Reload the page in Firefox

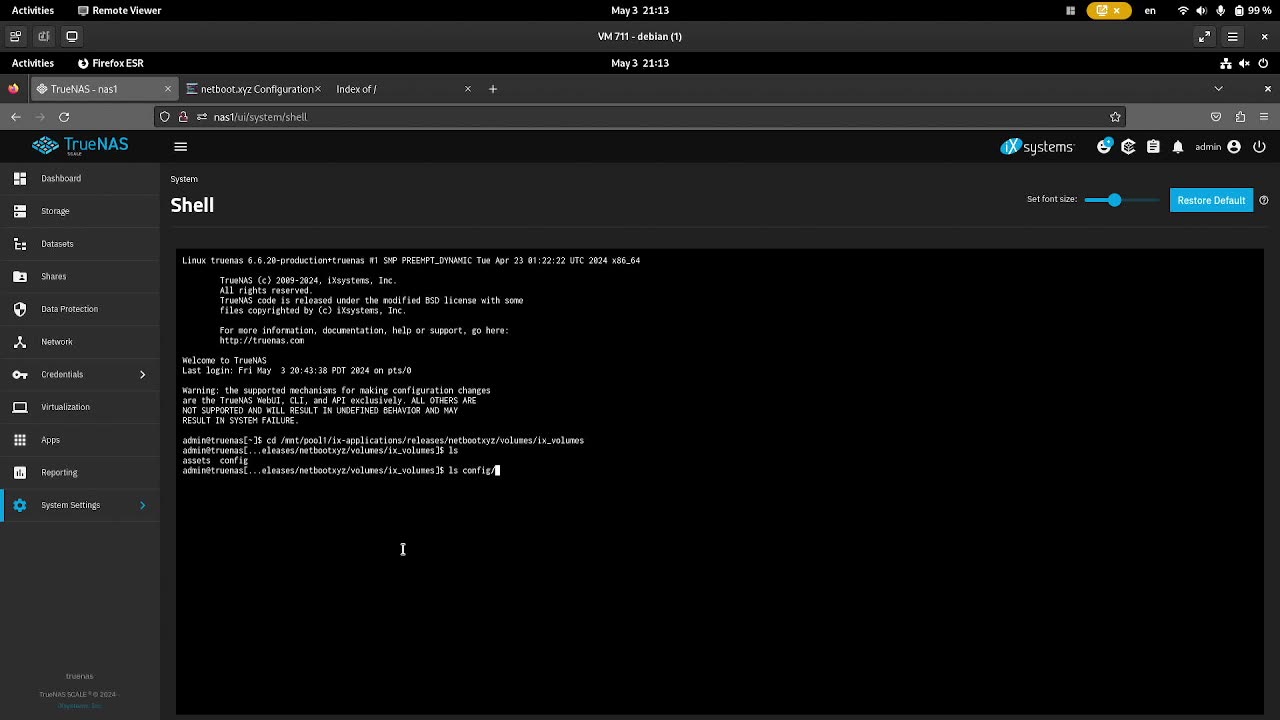pyautogui.click(x=64, y=117)
